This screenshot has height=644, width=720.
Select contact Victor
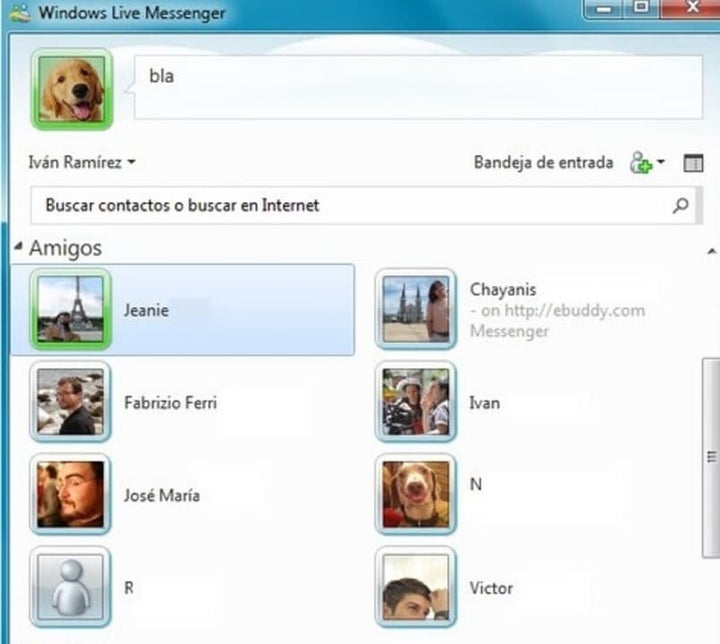(x=493, y=588)
